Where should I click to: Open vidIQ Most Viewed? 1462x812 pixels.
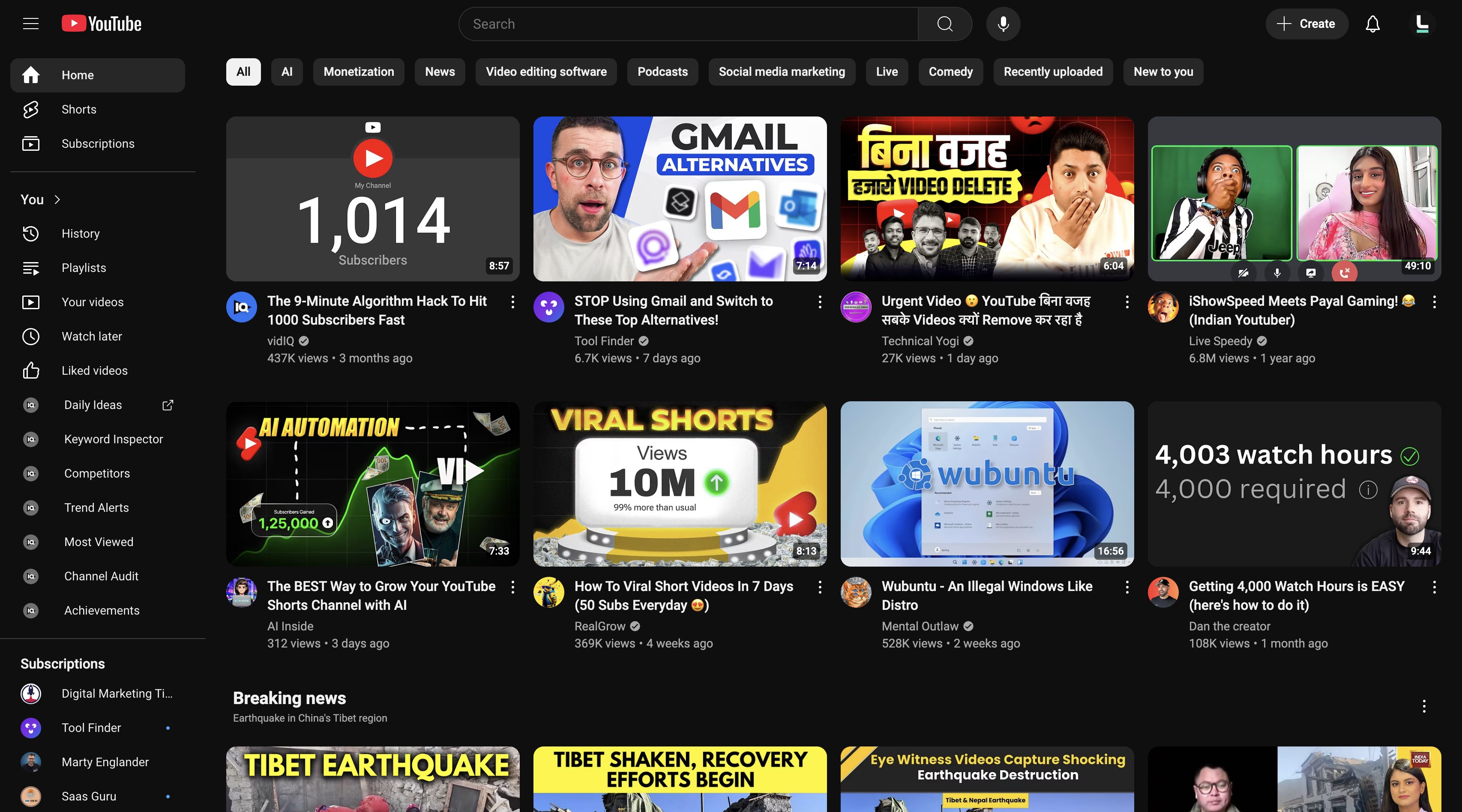[98, 542]
